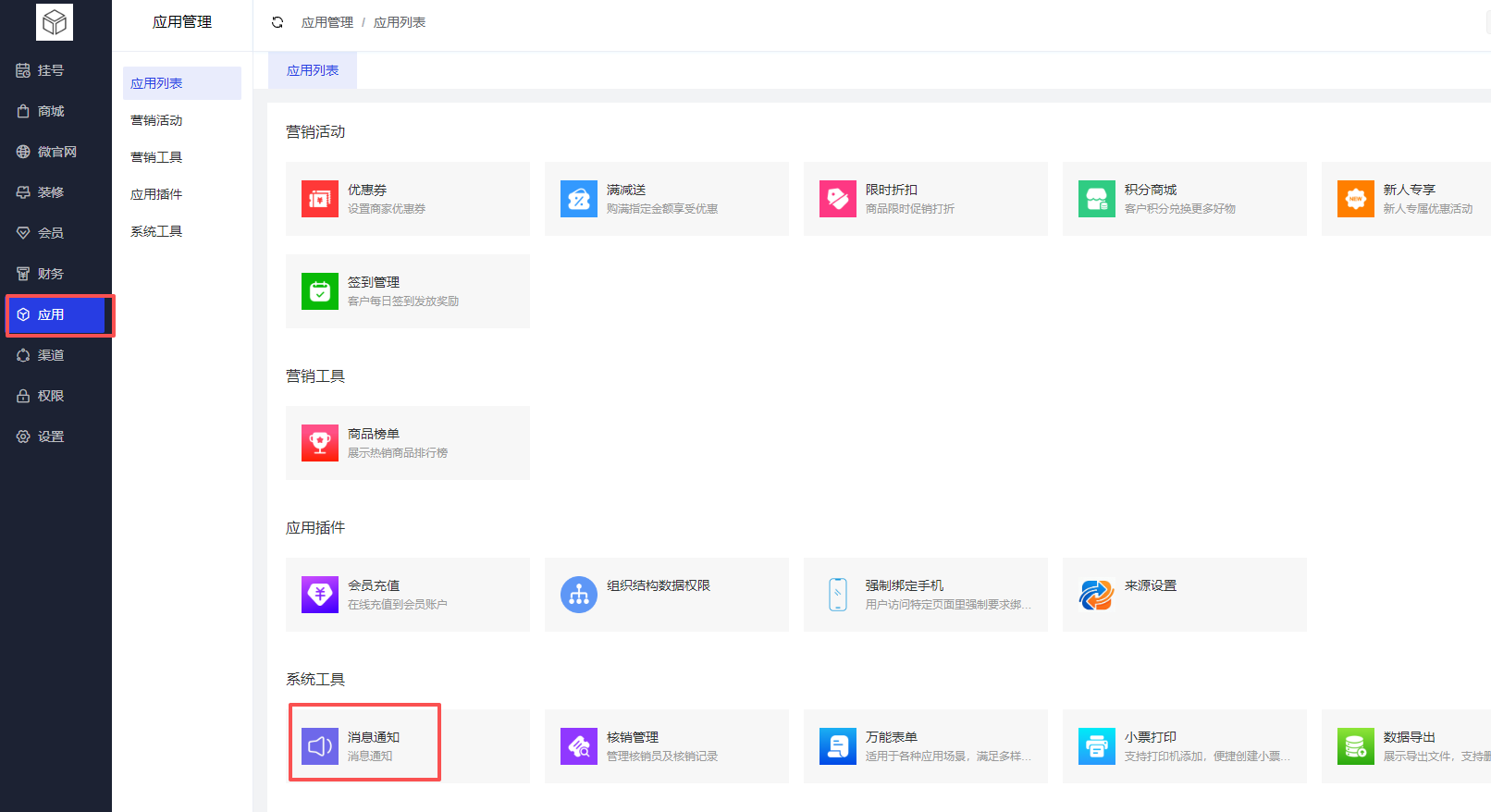Click the 会员 diamond sidebar icon
Image resolution: width=1491 pixels, height=812 pixels.
tap(23, 233)
